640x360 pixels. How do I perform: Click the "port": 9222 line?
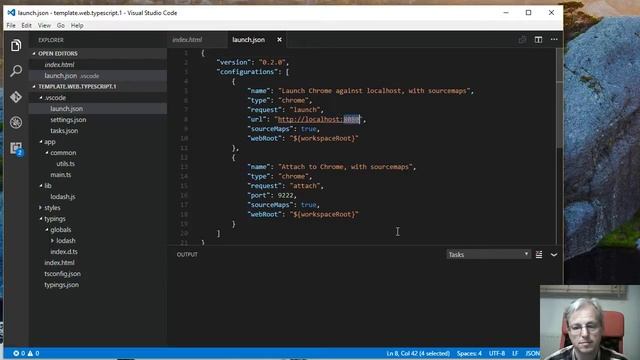coord(271,195)
